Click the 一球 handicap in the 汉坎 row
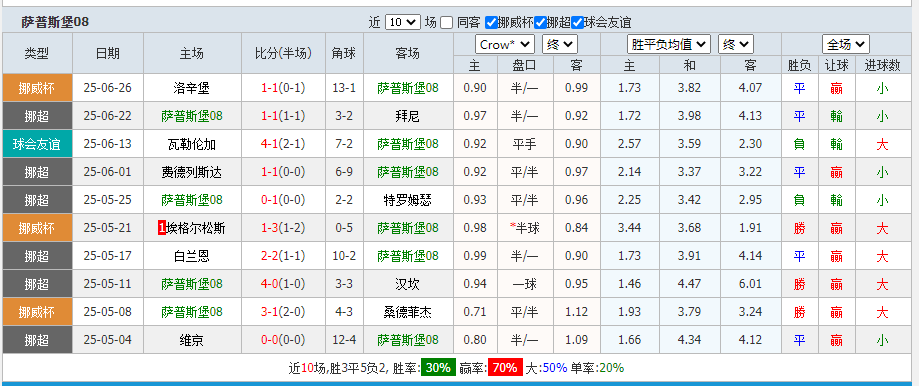This screenshot has width=919, height=386. tap(525, 284)
